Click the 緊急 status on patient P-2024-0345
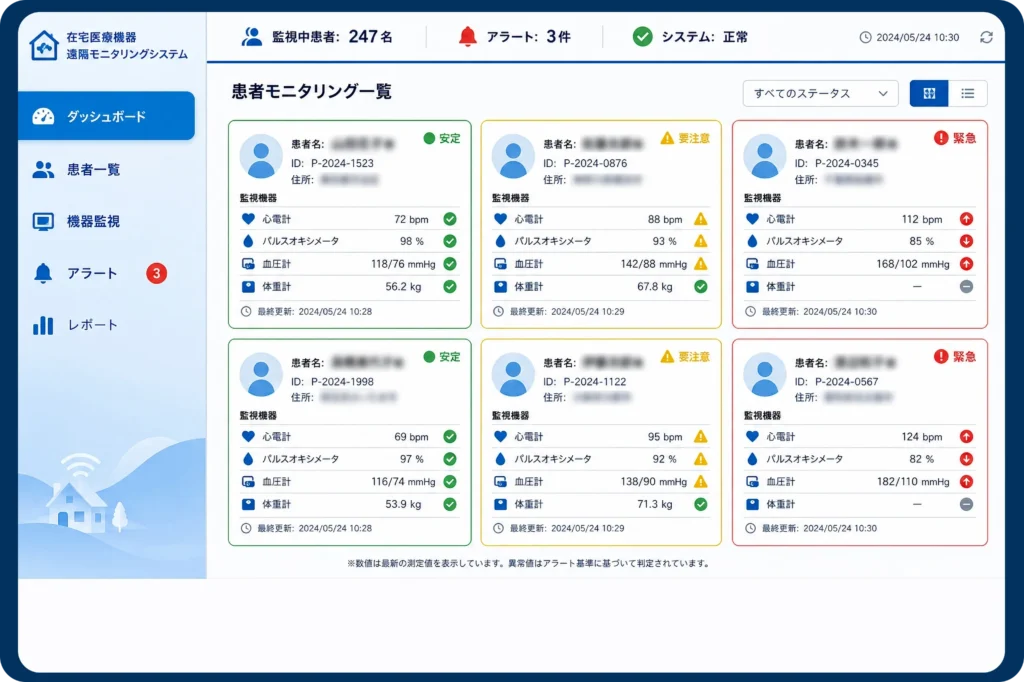Screen dimensions: 1024x682 click(x=955, y=138)
